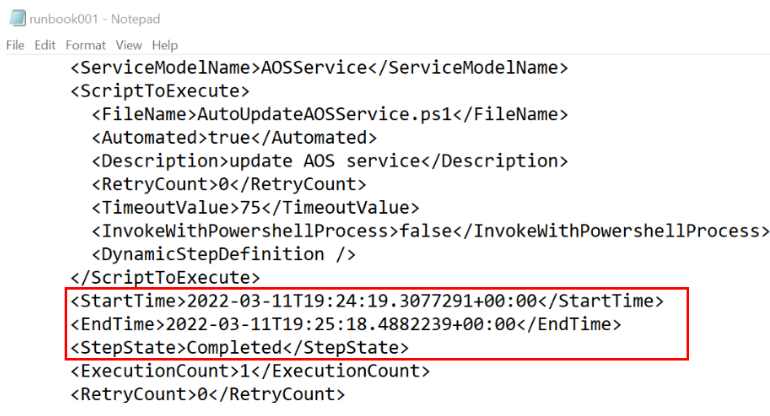The image size is (770, 416).
Task: Place cursor in the StartTime timestamp line
Action: [366, 300]
